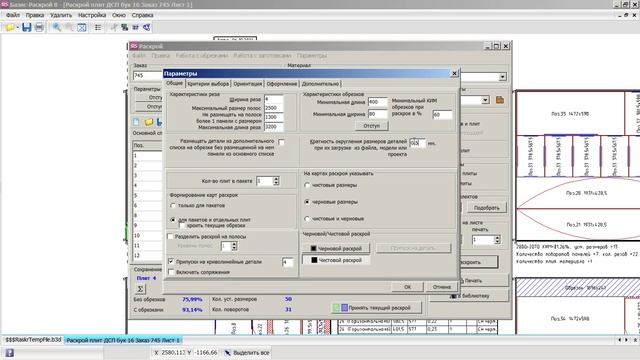Viewport: 640px width, 360px height.
Task: Select the crossed-tools toolbar icon
Action: coord(114,27)
